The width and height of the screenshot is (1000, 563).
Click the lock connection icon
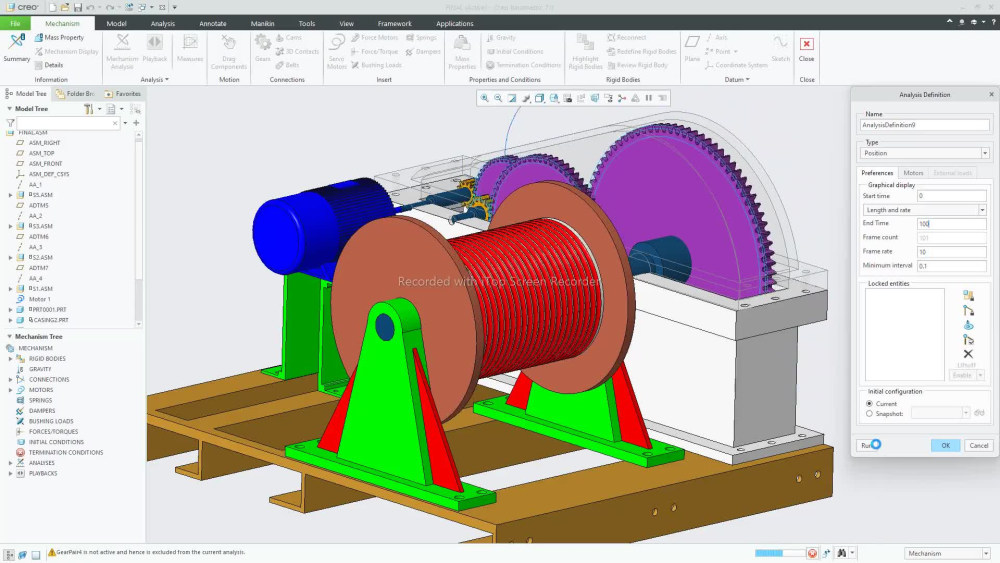coord(968,311)
